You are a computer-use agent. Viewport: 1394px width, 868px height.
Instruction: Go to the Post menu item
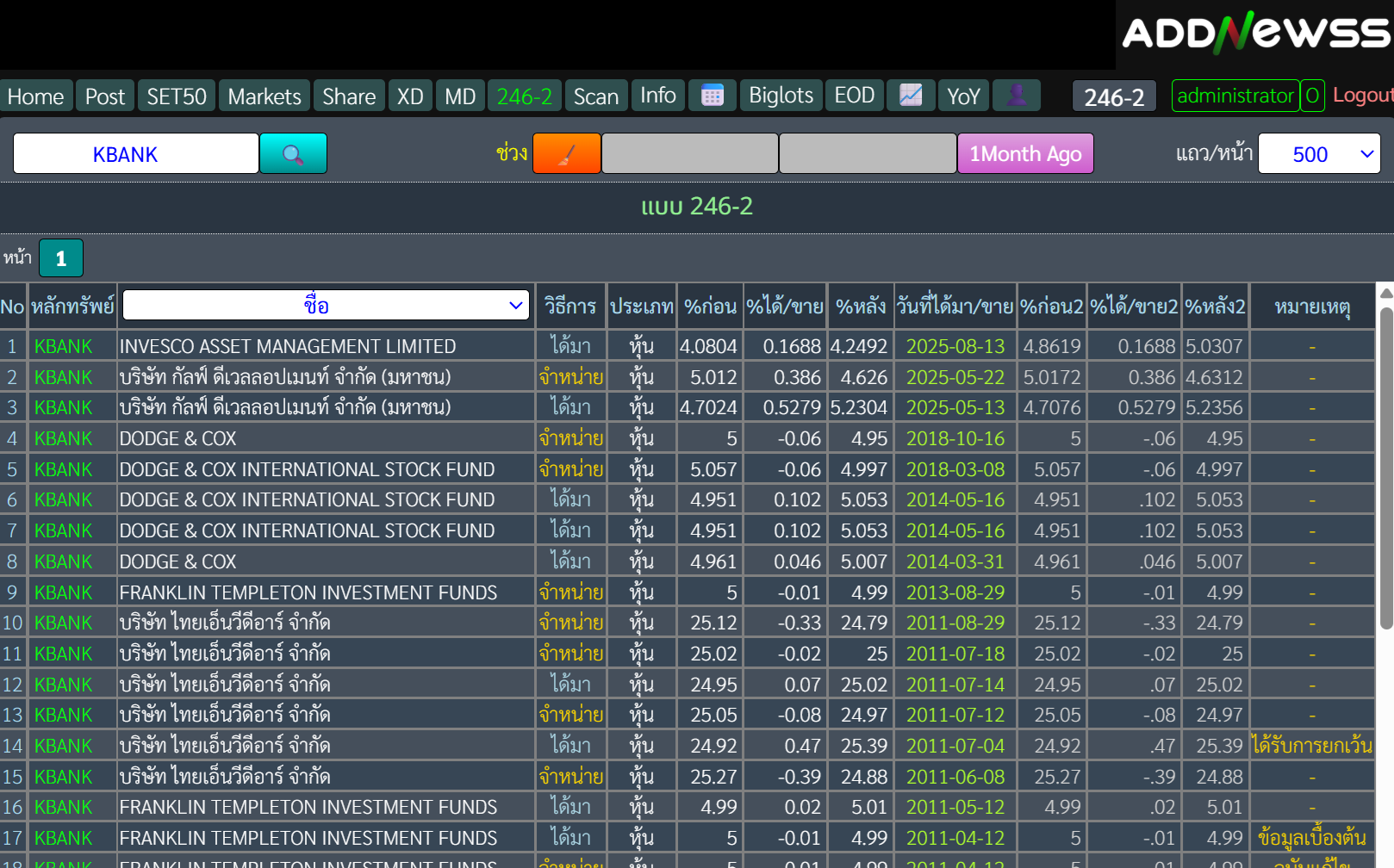pos(105,96)
